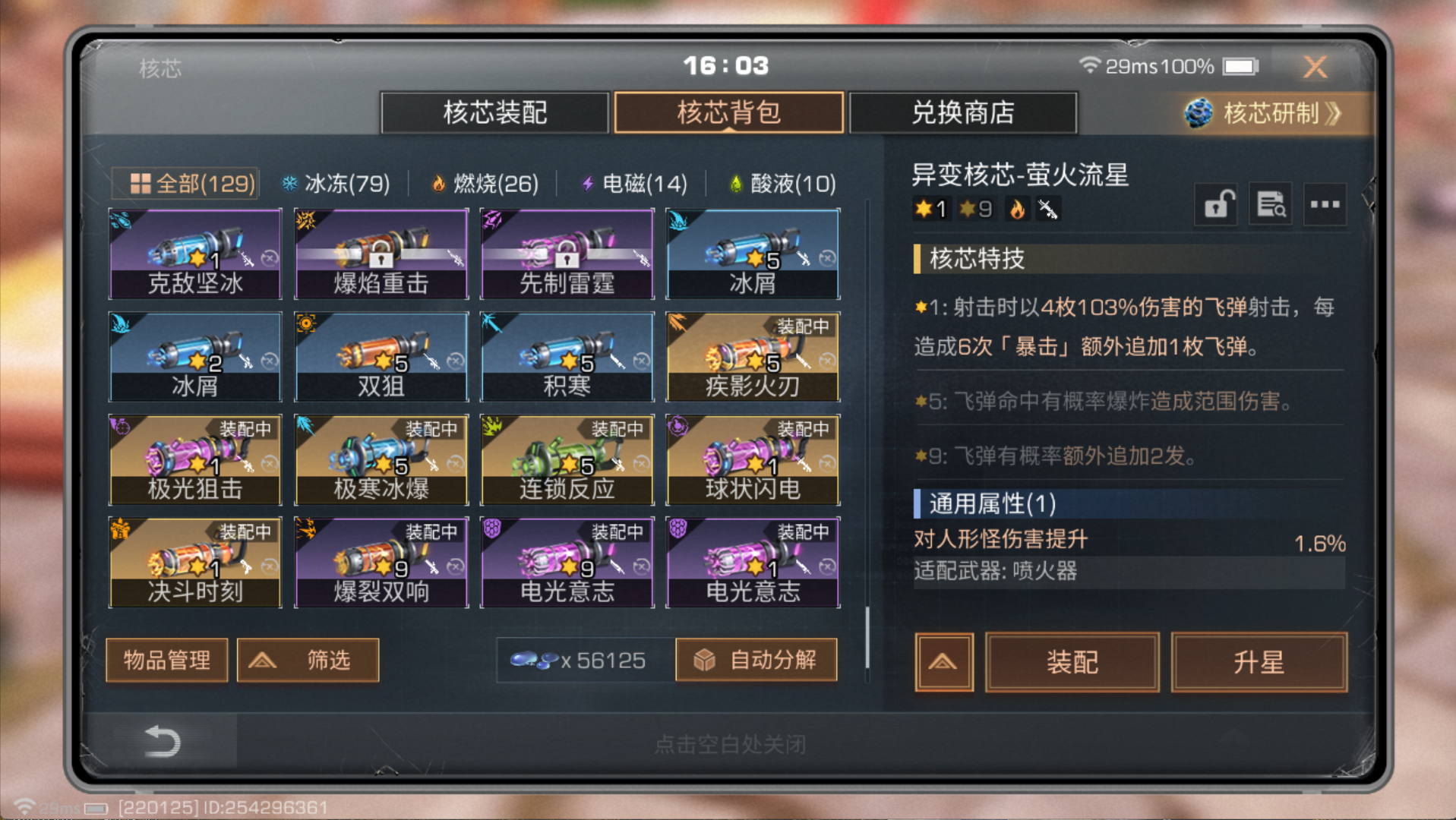1456x820 pixels.
Task: Click the back arrow icon at bottom
Action: 163,741
